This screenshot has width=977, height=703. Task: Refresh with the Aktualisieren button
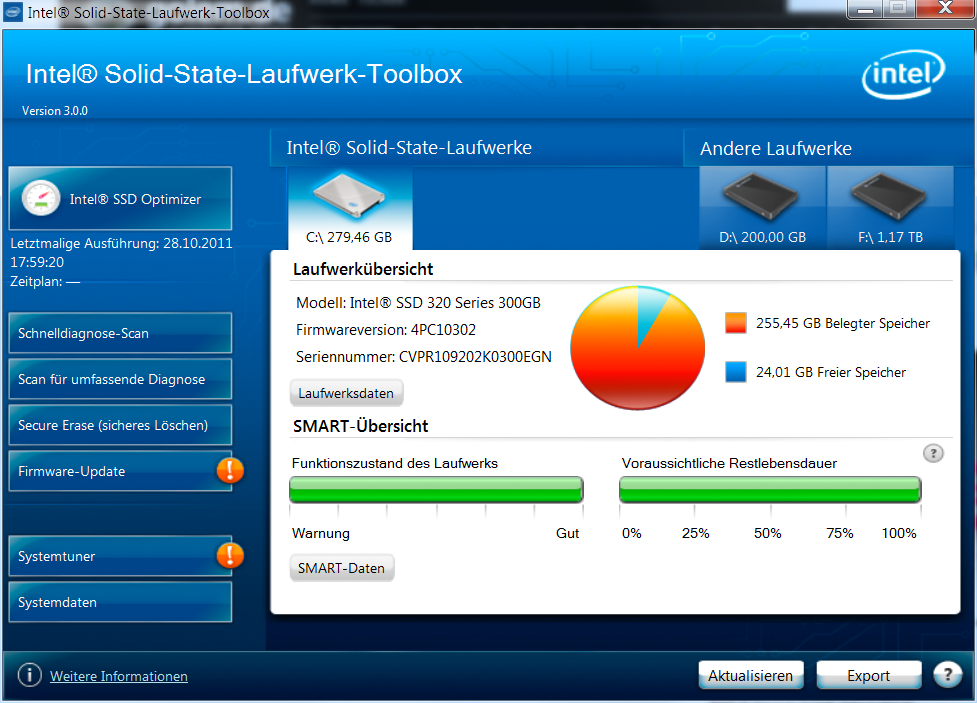click(x=750, y=675)
